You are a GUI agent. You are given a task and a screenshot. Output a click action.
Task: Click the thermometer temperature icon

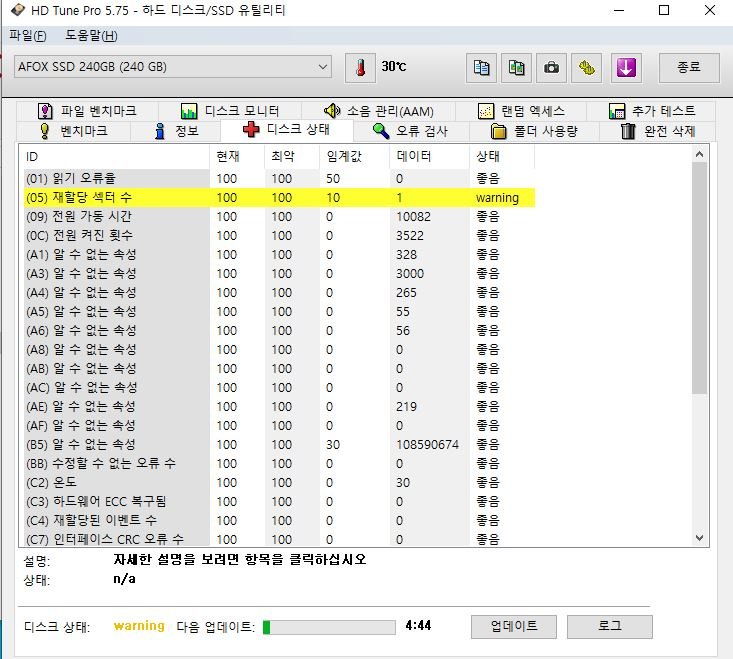360,67
